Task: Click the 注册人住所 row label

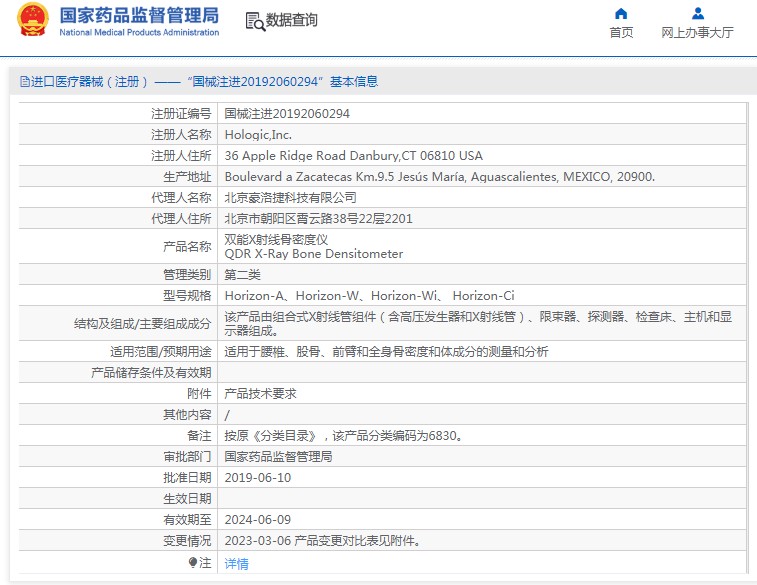Action: pyautogui.click(x=181, y=155)
